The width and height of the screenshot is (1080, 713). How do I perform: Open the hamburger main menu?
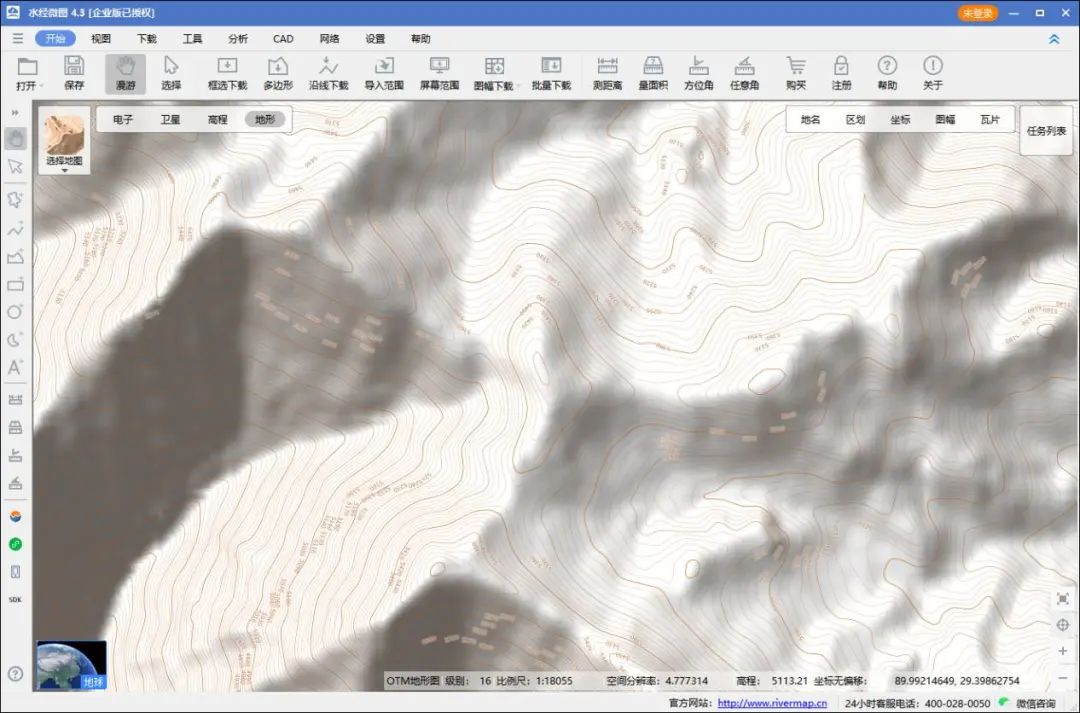[x=18, y=39]
